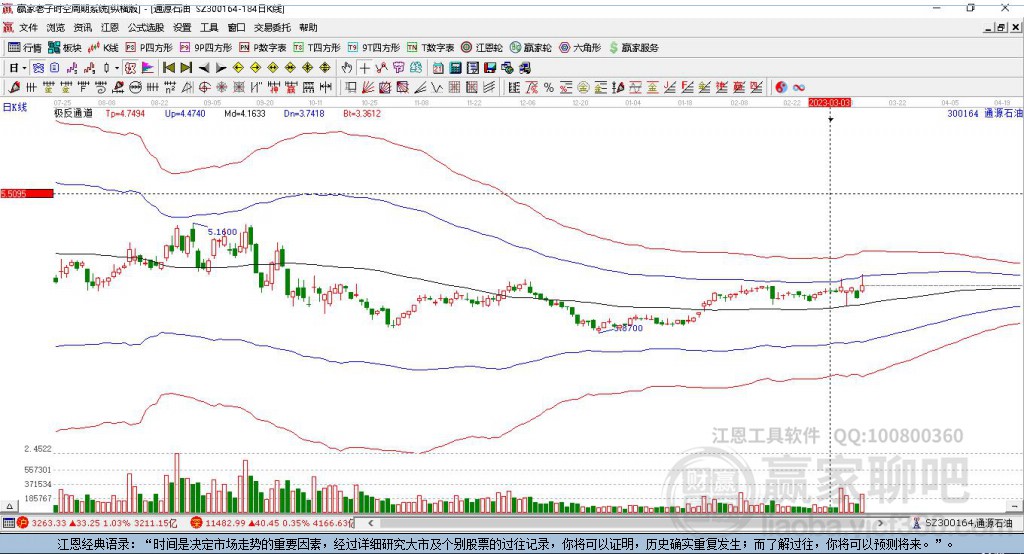Open the 交易委托 menu
The image size is (1024, 554).
point(272,27)
